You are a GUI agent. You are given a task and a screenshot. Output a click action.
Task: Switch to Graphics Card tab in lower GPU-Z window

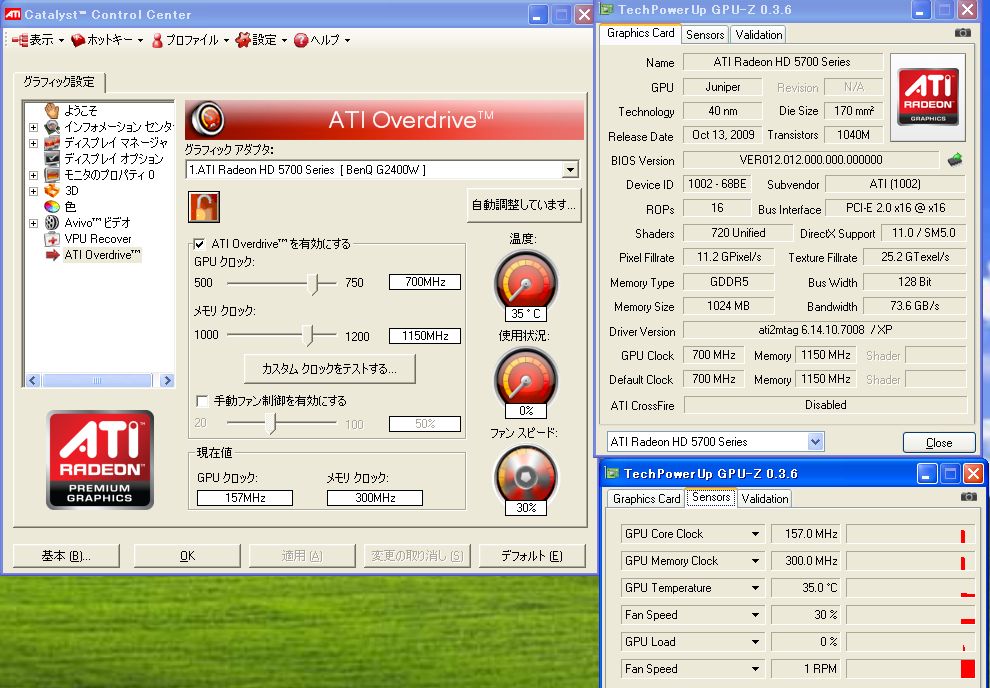tap(646, 499)
